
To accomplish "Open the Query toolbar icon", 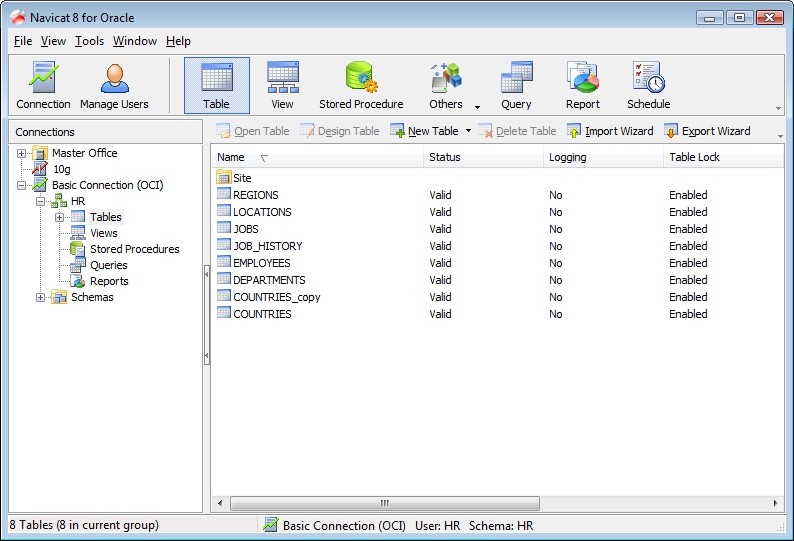I will click(x=516, y=85).
